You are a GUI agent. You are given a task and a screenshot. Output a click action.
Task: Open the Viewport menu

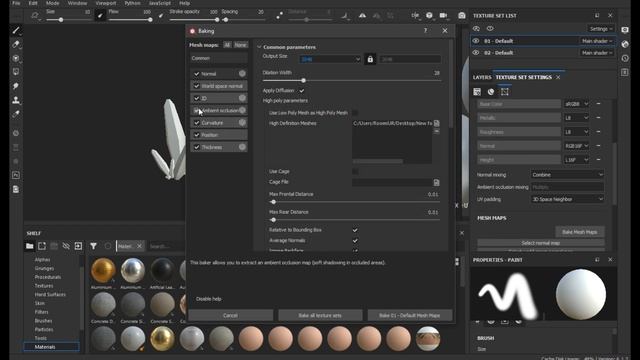pyautogui.click(x=106, y=3)
